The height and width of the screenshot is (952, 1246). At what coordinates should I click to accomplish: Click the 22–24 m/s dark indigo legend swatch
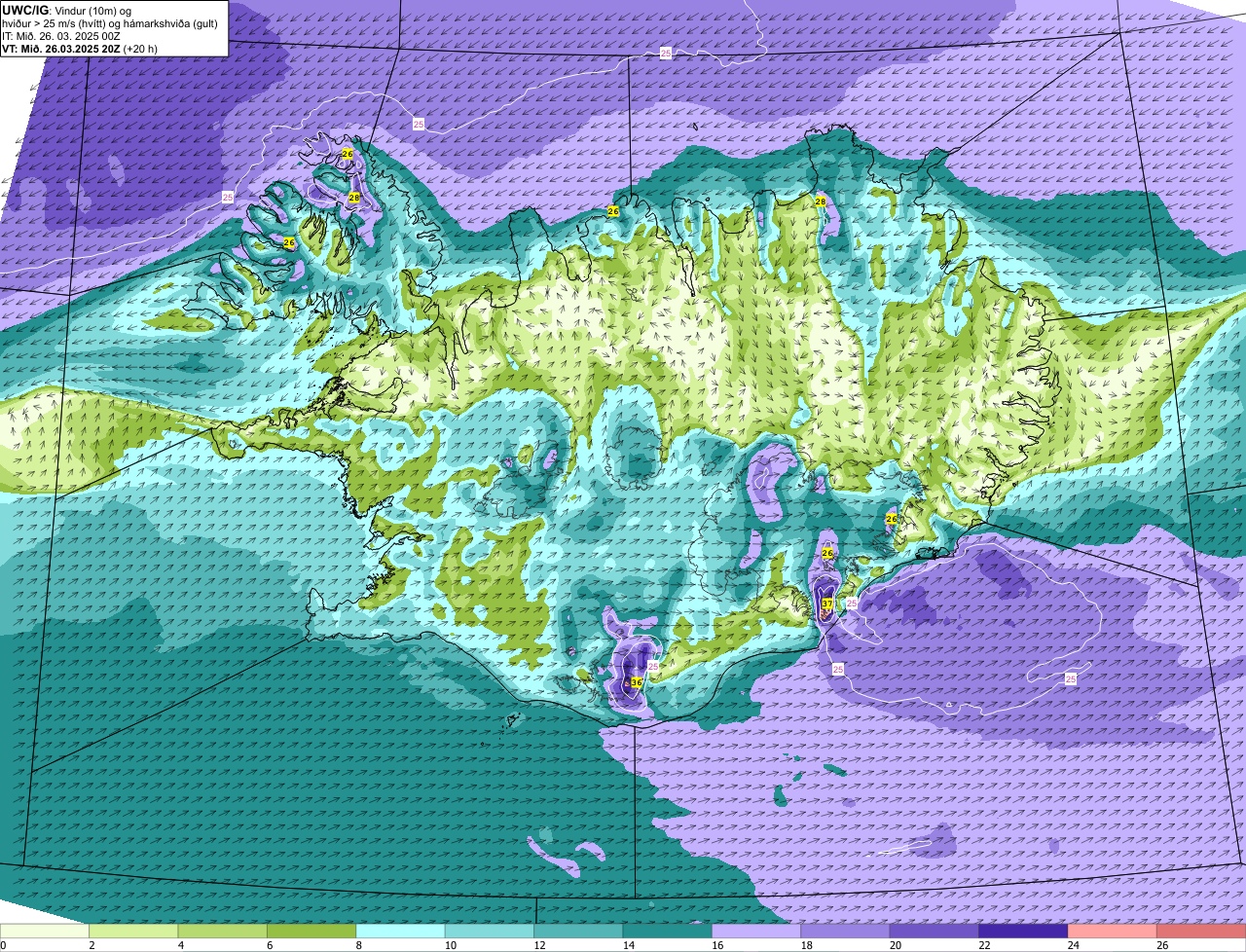tap(1024, 932)
